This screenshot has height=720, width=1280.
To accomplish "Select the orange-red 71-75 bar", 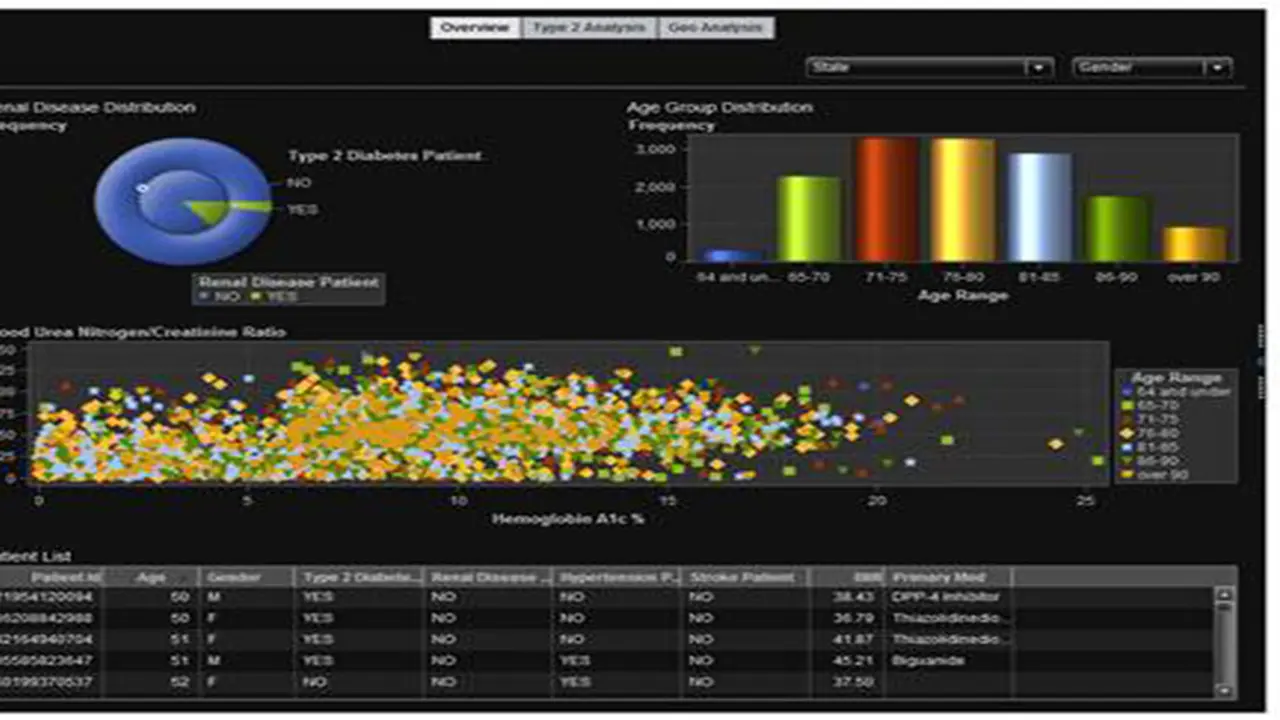I will pos(885,200).
